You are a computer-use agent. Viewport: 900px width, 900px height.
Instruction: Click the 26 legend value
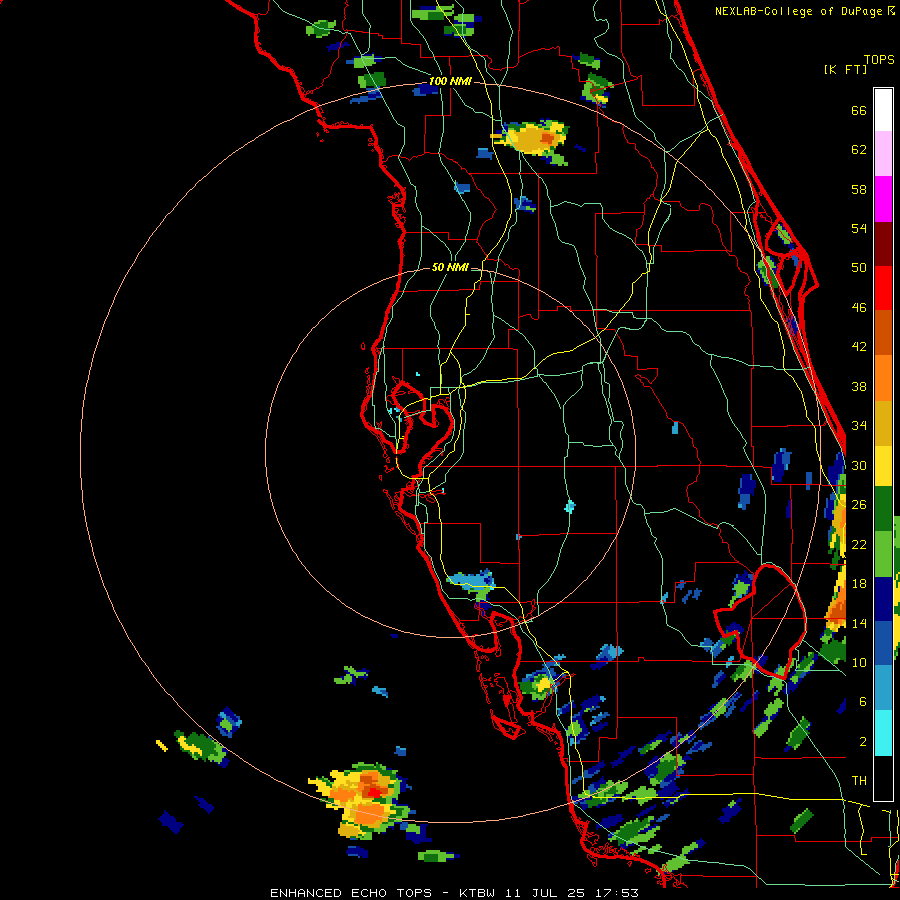click(859, 505)
